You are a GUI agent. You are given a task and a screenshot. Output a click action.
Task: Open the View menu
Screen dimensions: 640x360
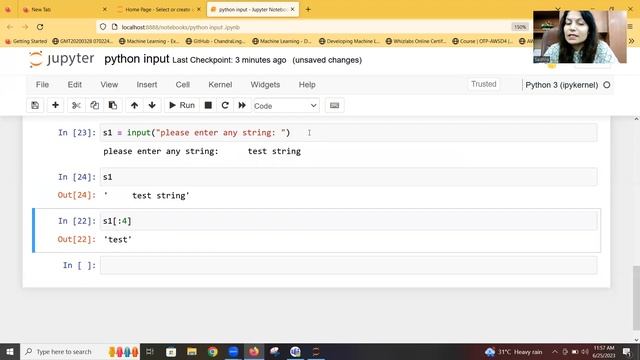pos(109,84)
